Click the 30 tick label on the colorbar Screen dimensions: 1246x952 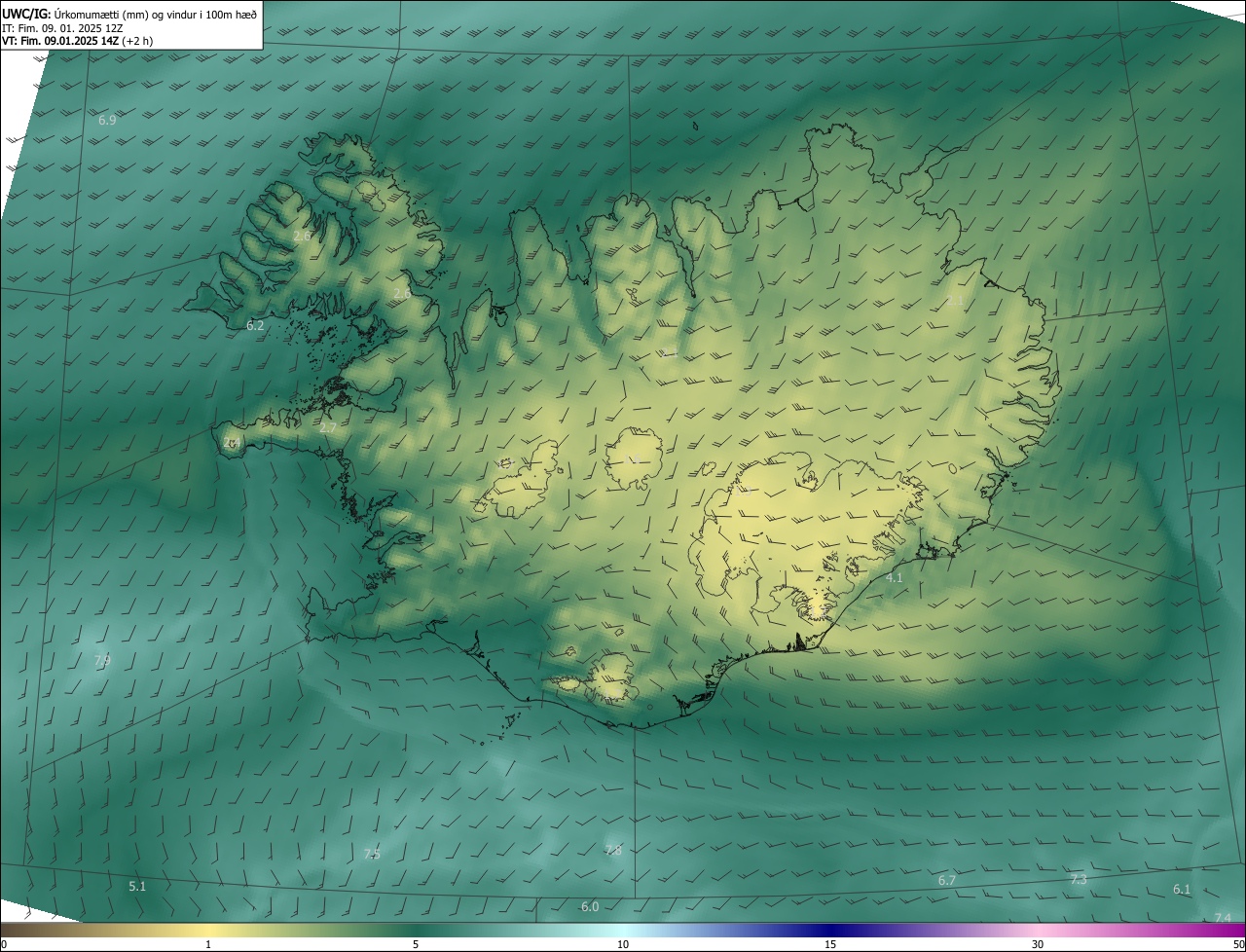pos(1038,944)
